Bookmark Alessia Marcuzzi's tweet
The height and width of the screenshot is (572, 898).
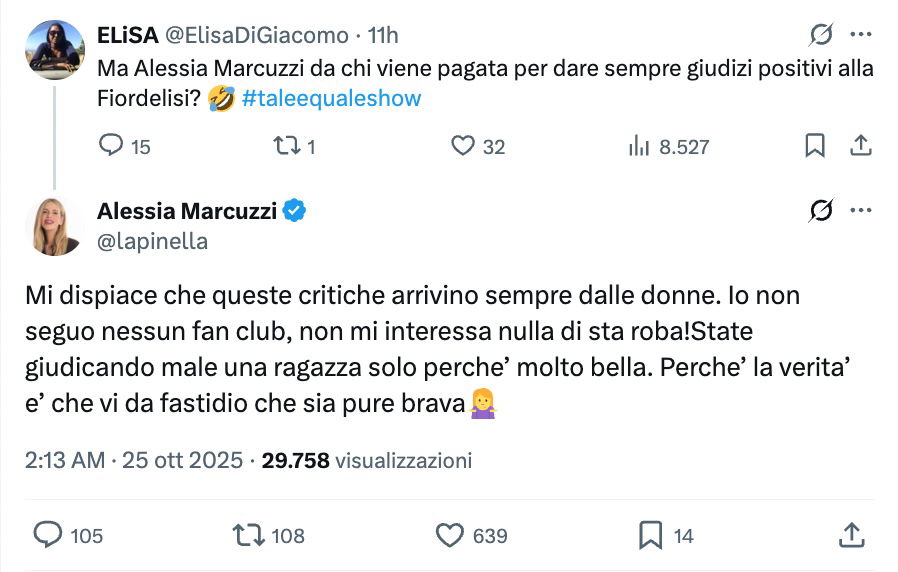click(x=650, y=535)
